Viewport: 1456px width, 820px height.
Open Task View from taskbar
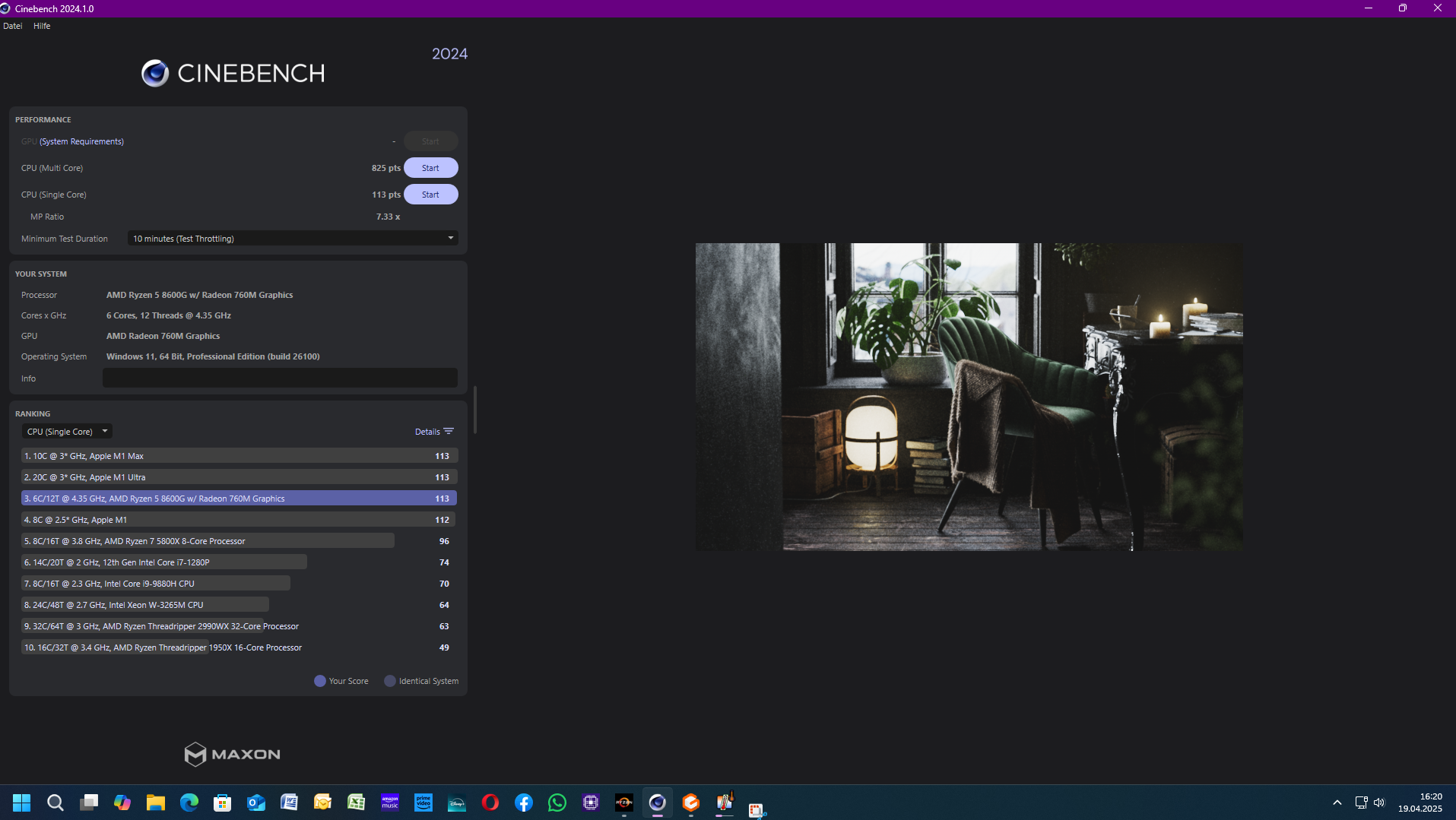tap(89, 803)
